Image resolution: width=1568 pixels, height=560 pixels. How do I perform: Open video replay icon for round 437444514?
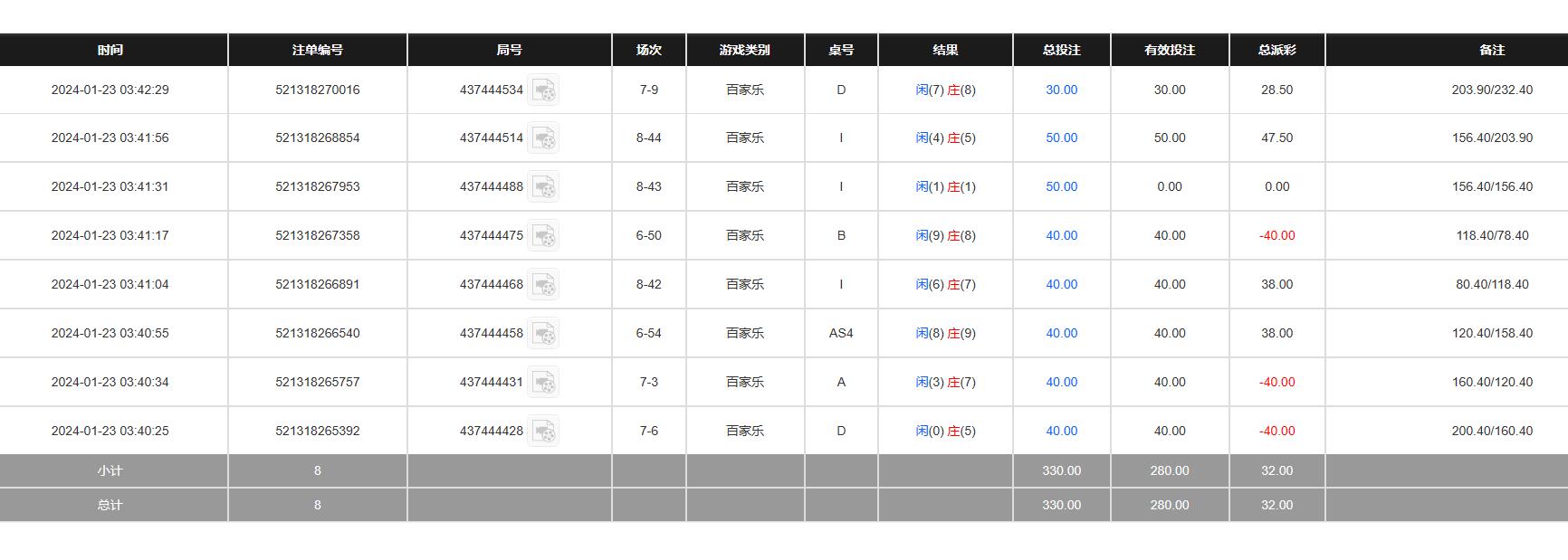(543, 138)
